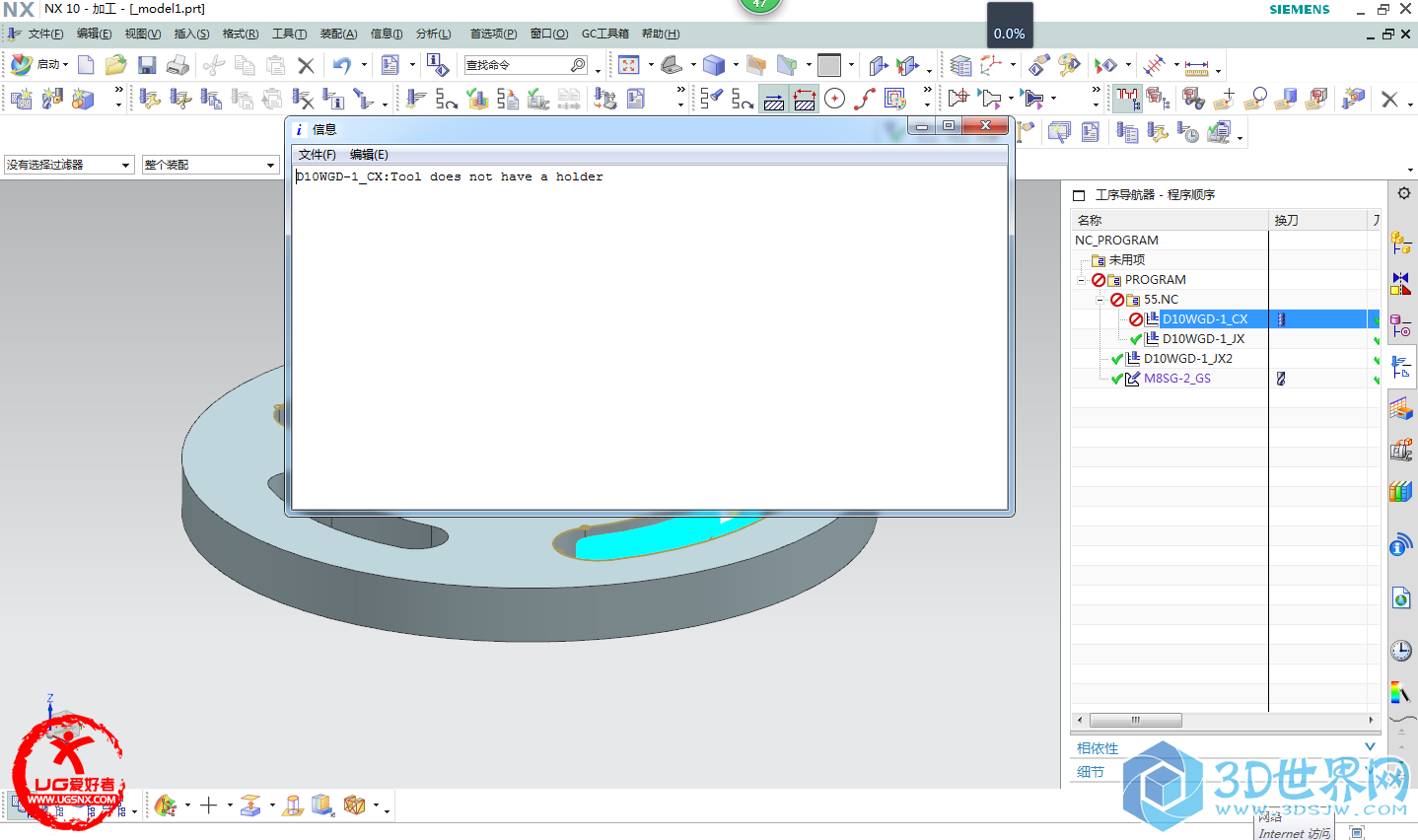Viewport: 1418px width, 840px height.
Task: Click the info window text area
Action: point(650,336)
